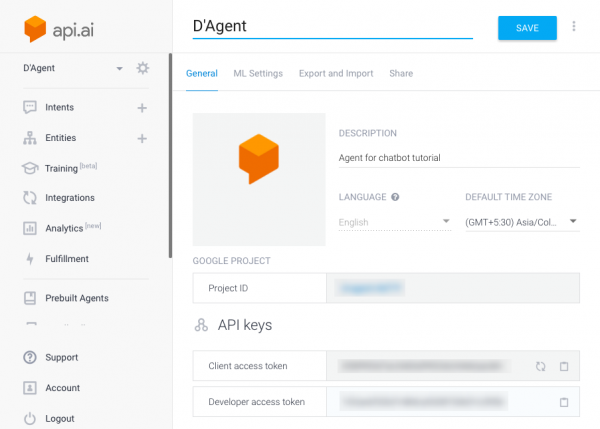
Task: Open the Analytics section
Action: click(73, 228)
